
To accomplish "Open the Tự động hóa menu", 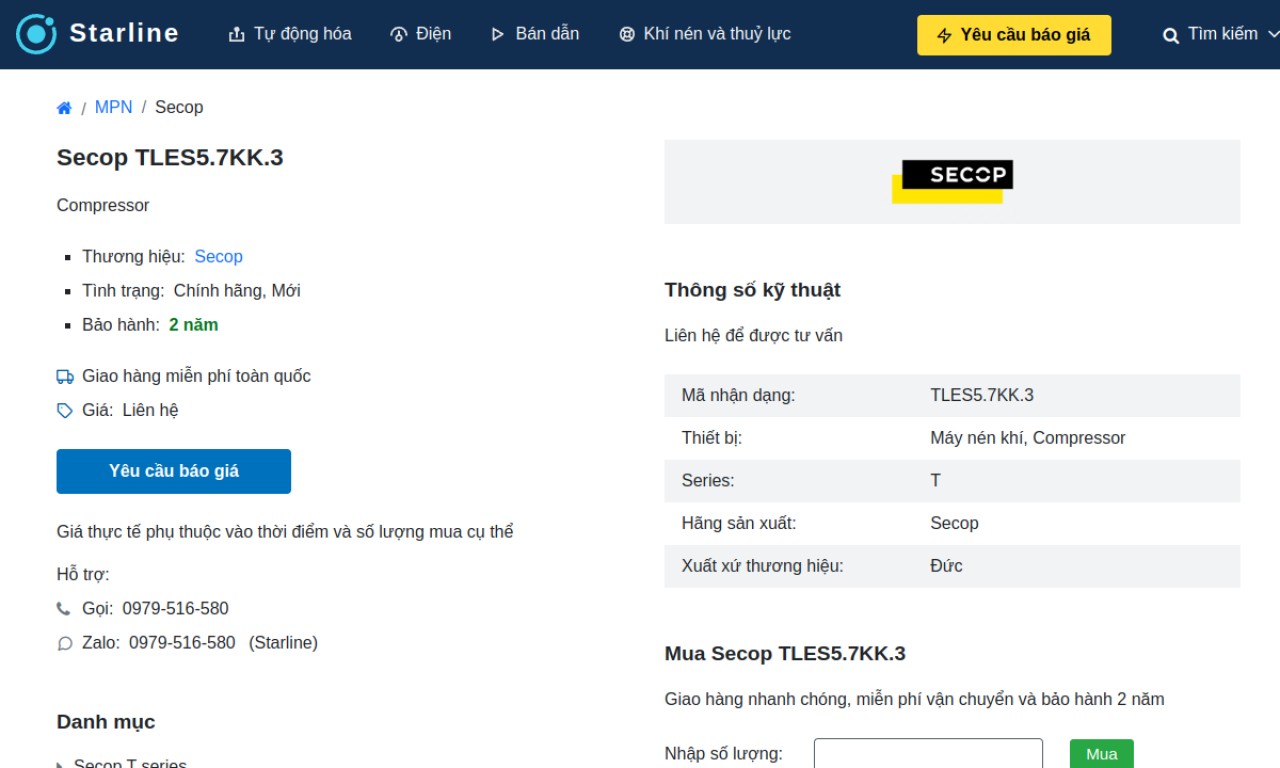I will click(x=291, y=34).
